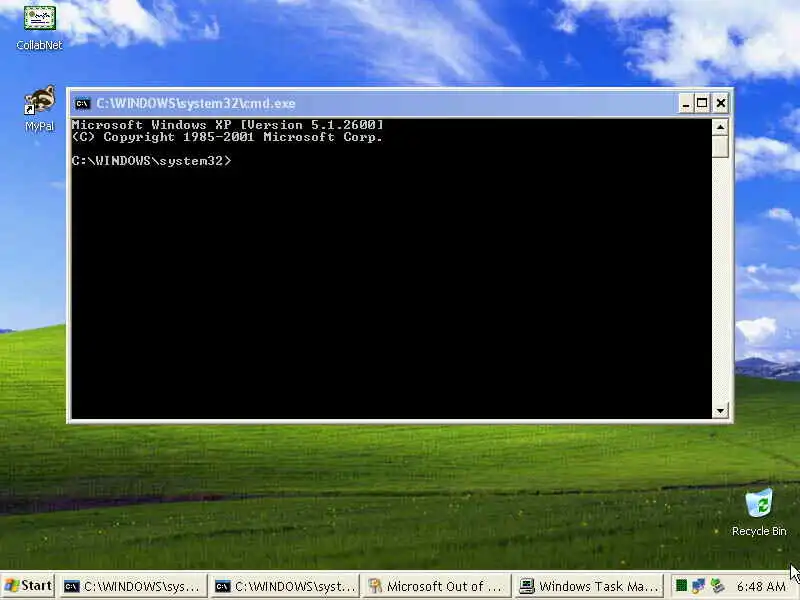Switch to first C:\WINDOWS\sys... taskbar item
Screen dimensions: 800x600
pos(133,586)
